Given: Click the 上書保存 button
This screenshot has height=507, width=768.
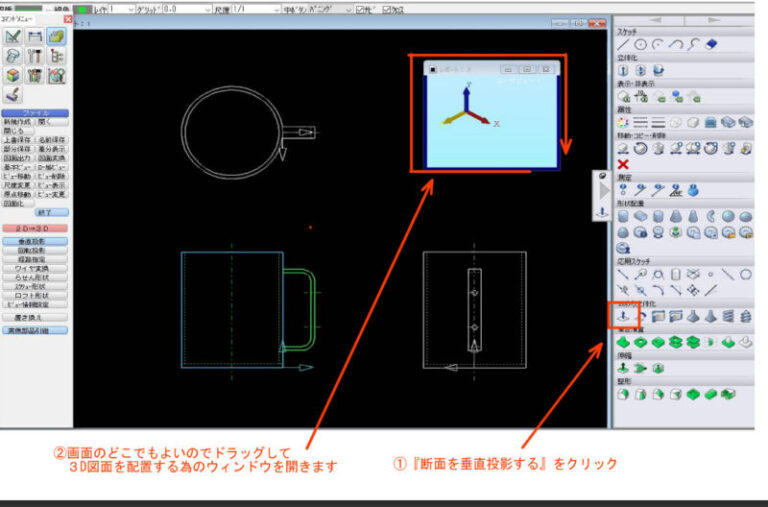Looking at the screenshot, I should click(x=18, y=140).
